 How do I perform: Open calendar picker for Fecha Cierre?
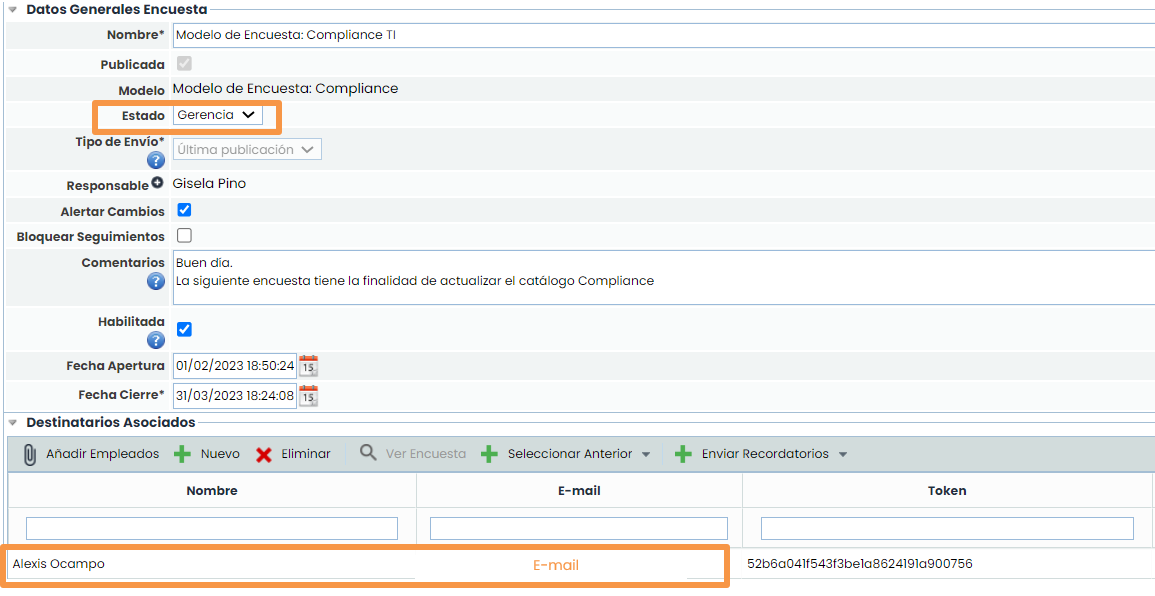[309, 396]
